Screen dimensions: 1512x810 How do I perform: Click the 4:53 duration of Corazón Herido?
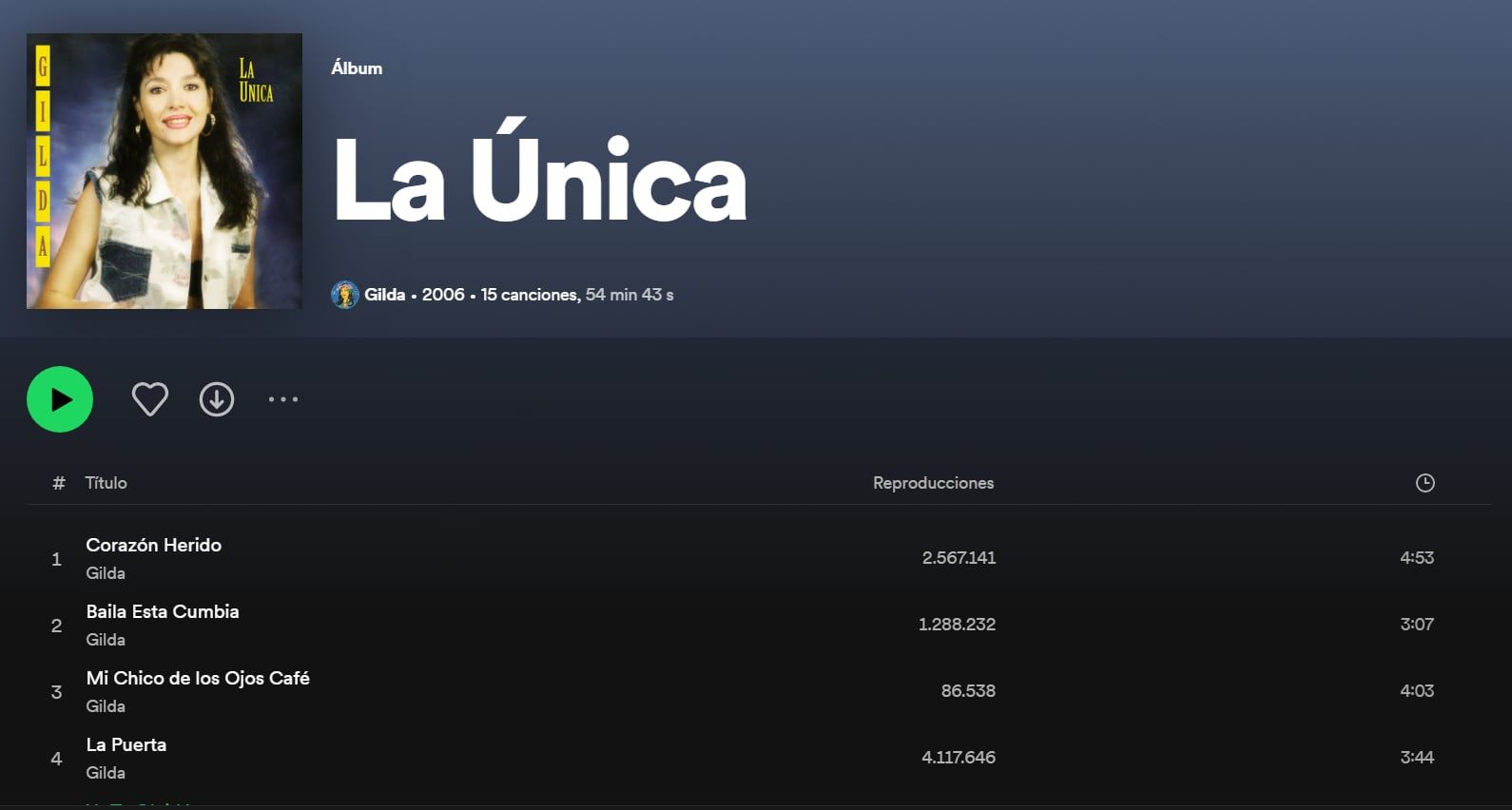pyautogui.click(x=1417, y=558)
